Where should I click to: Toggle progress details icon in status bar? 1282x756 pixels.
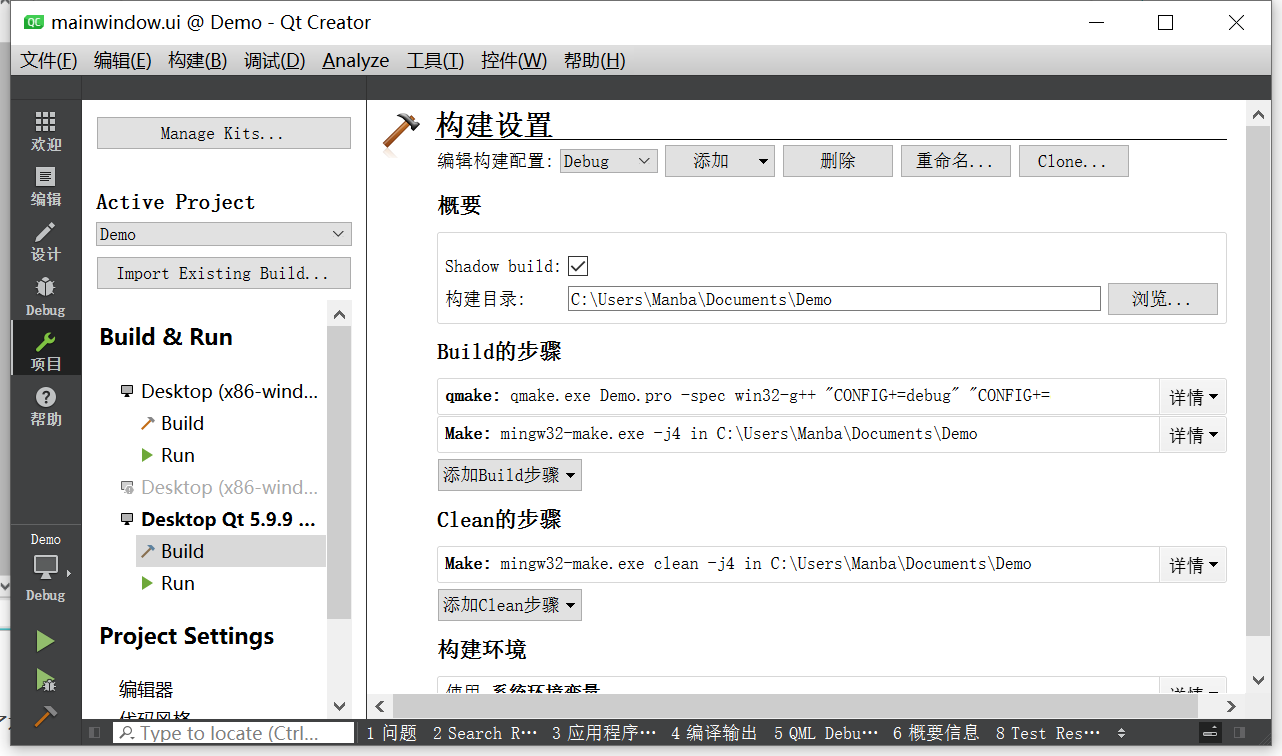[1210, 733]
